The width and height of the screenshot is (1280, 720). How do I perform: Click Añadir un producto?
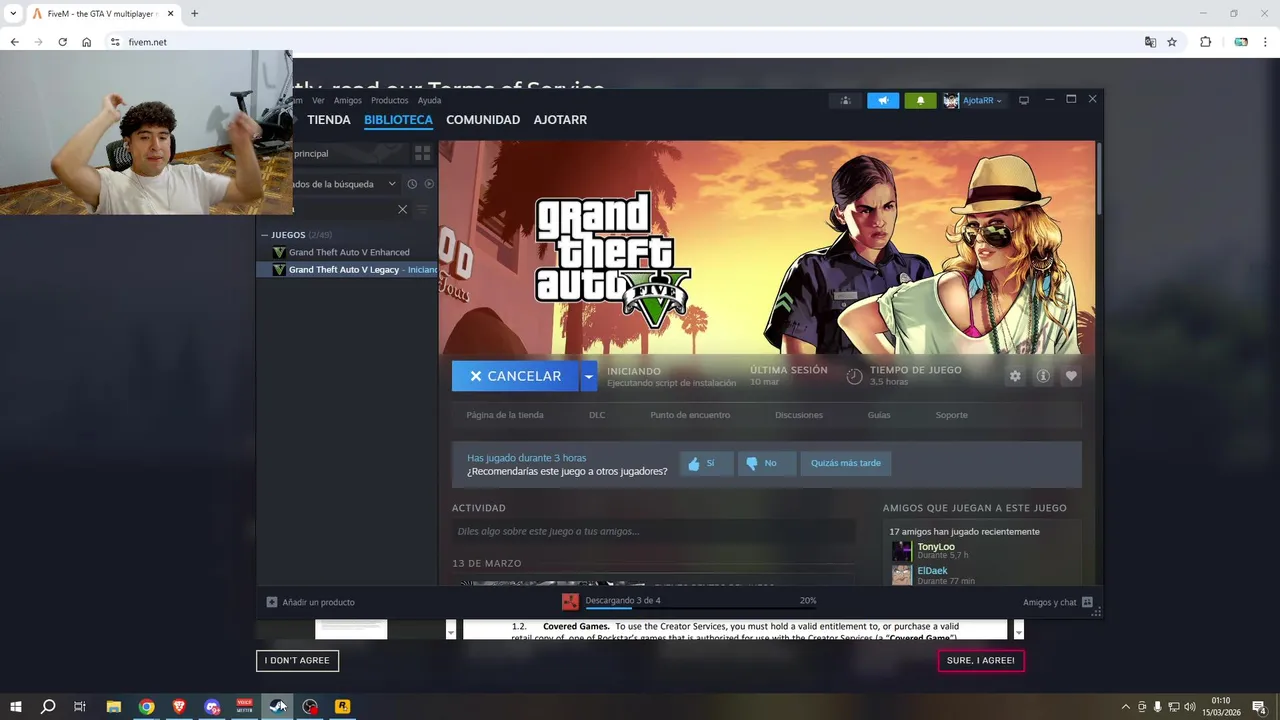[310, 602]
